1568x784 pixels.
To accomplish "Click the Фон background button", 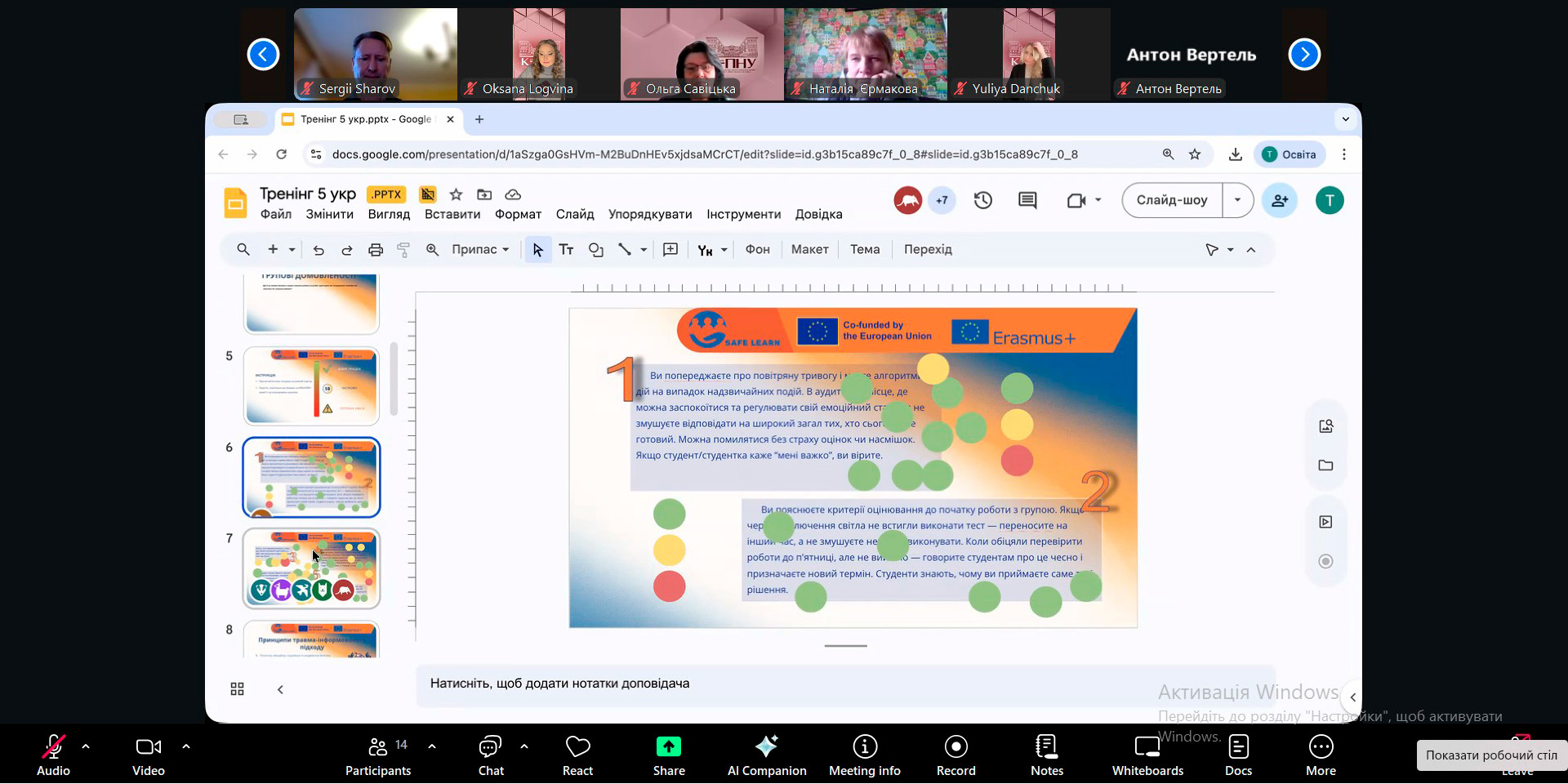I will (757, 250).
